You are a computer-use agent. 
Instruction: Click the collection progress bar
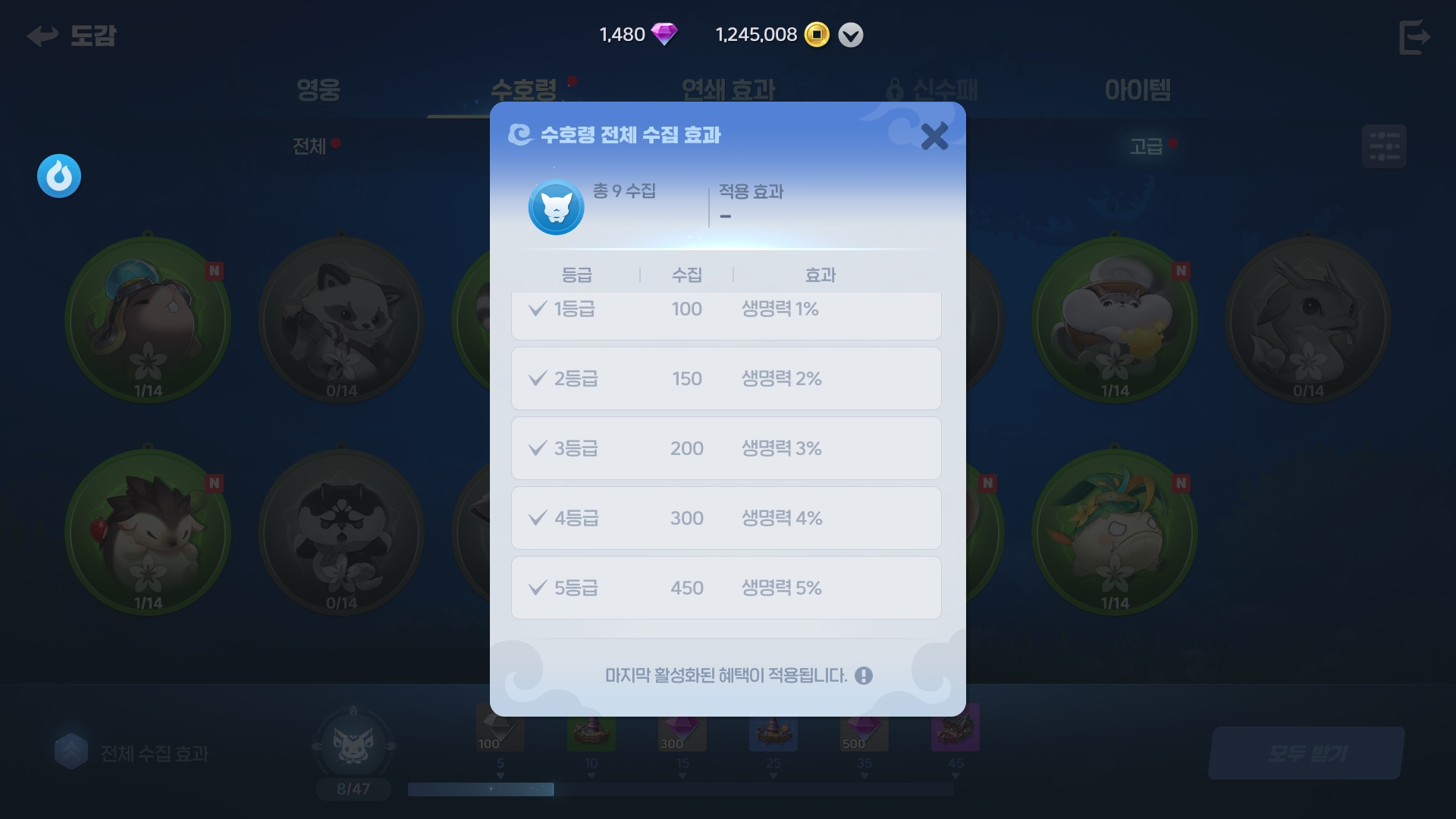(x=680, y=789)
